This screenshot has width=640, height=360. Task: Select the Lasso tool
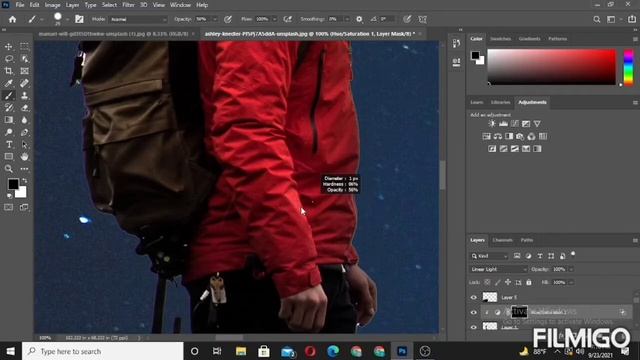pyautogui.click(x=9, y=59)
